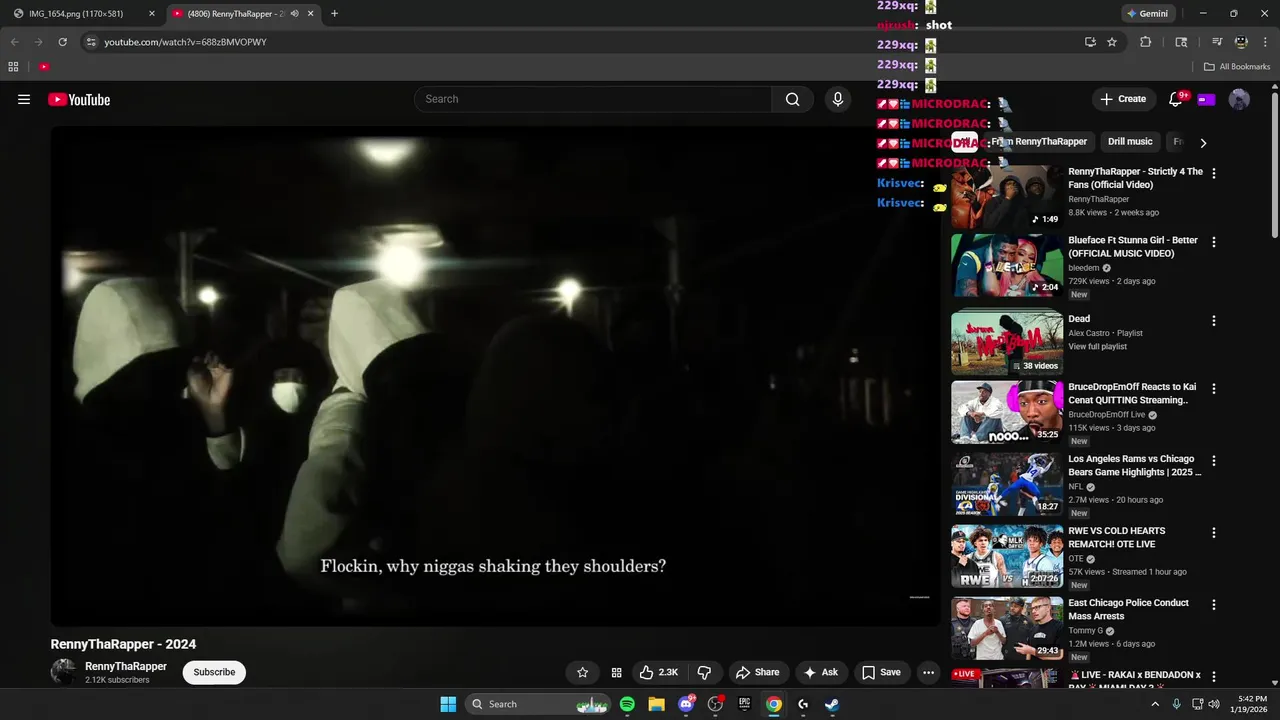Open the apps grid in bookmarks bar
1280x720 pixels.
13,67
